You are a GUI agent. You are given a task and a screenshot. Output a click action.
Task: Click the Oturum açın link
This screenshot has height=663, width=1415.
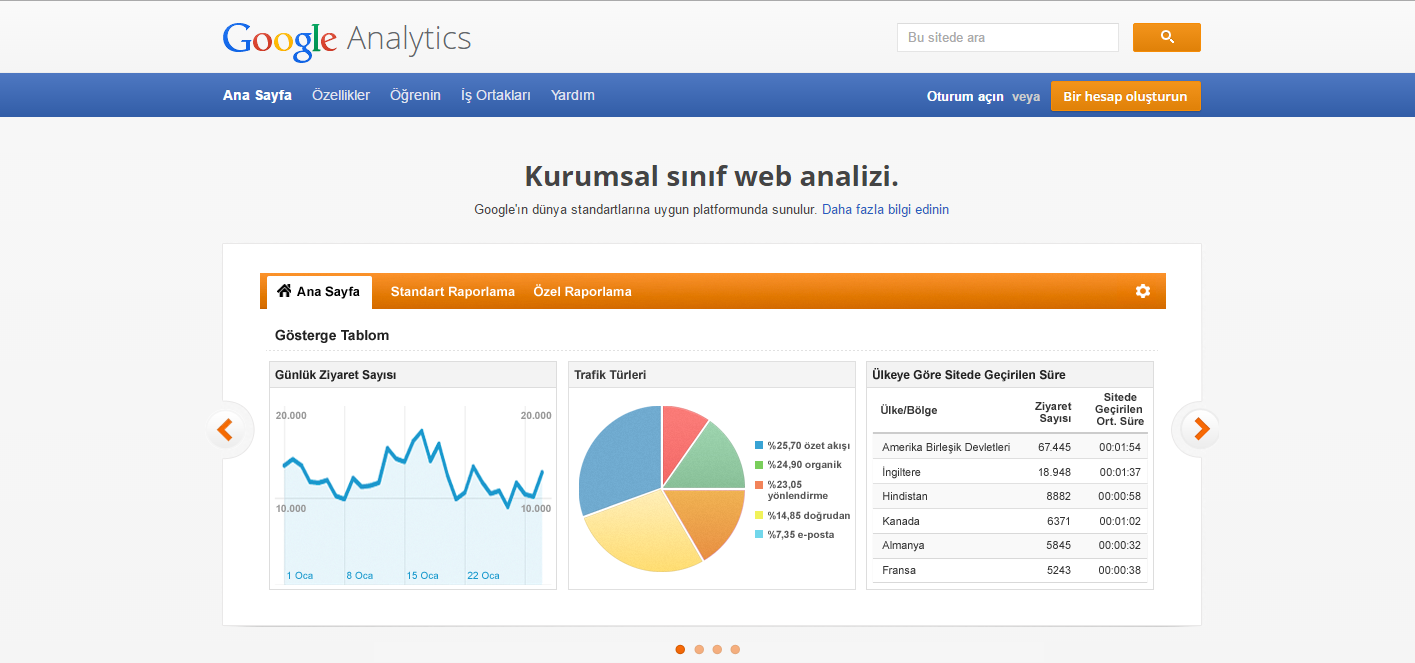click(965, 96)
